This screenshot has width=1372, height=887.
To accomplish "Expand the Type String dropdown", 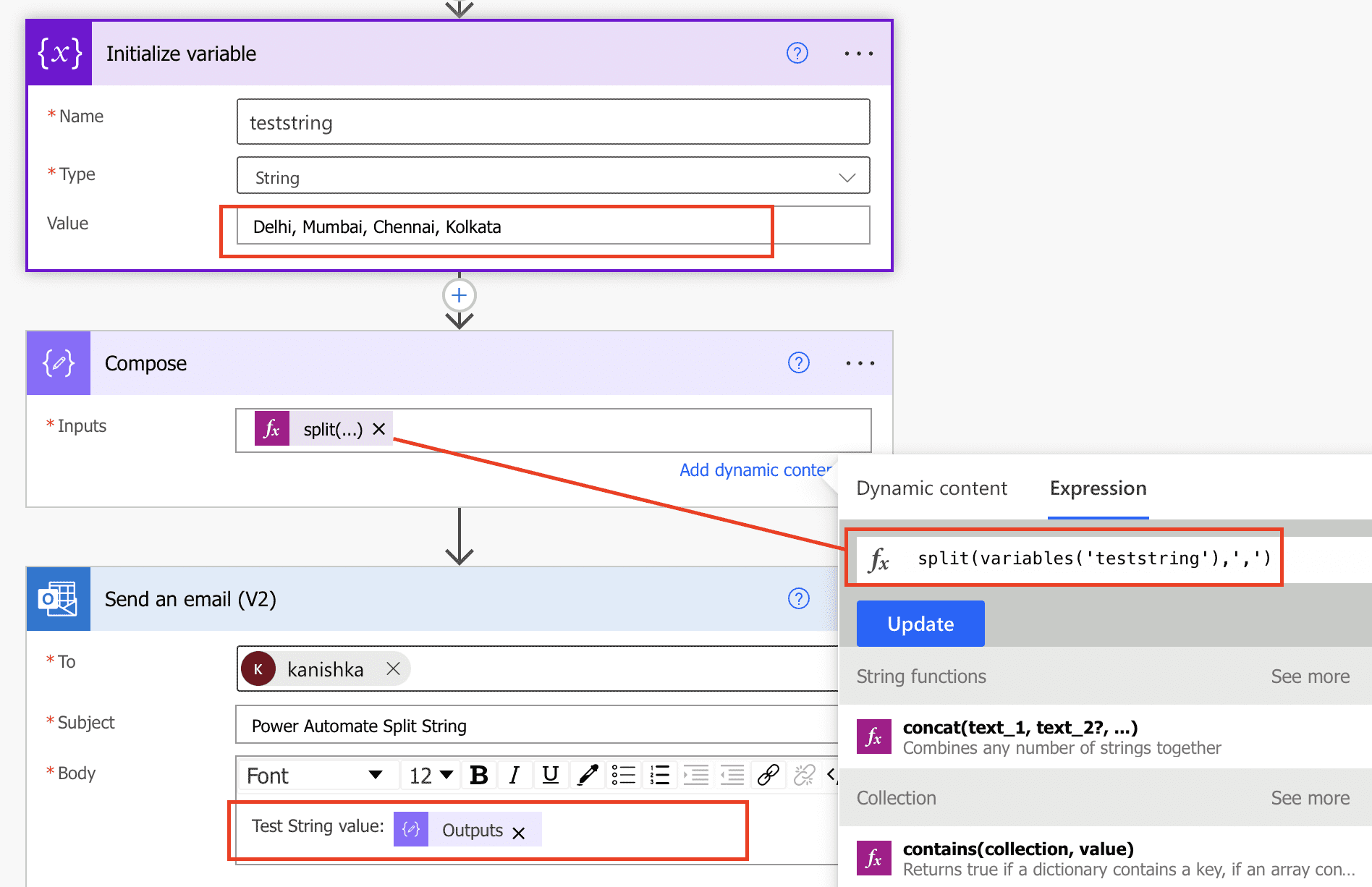I will click(554, 176).
